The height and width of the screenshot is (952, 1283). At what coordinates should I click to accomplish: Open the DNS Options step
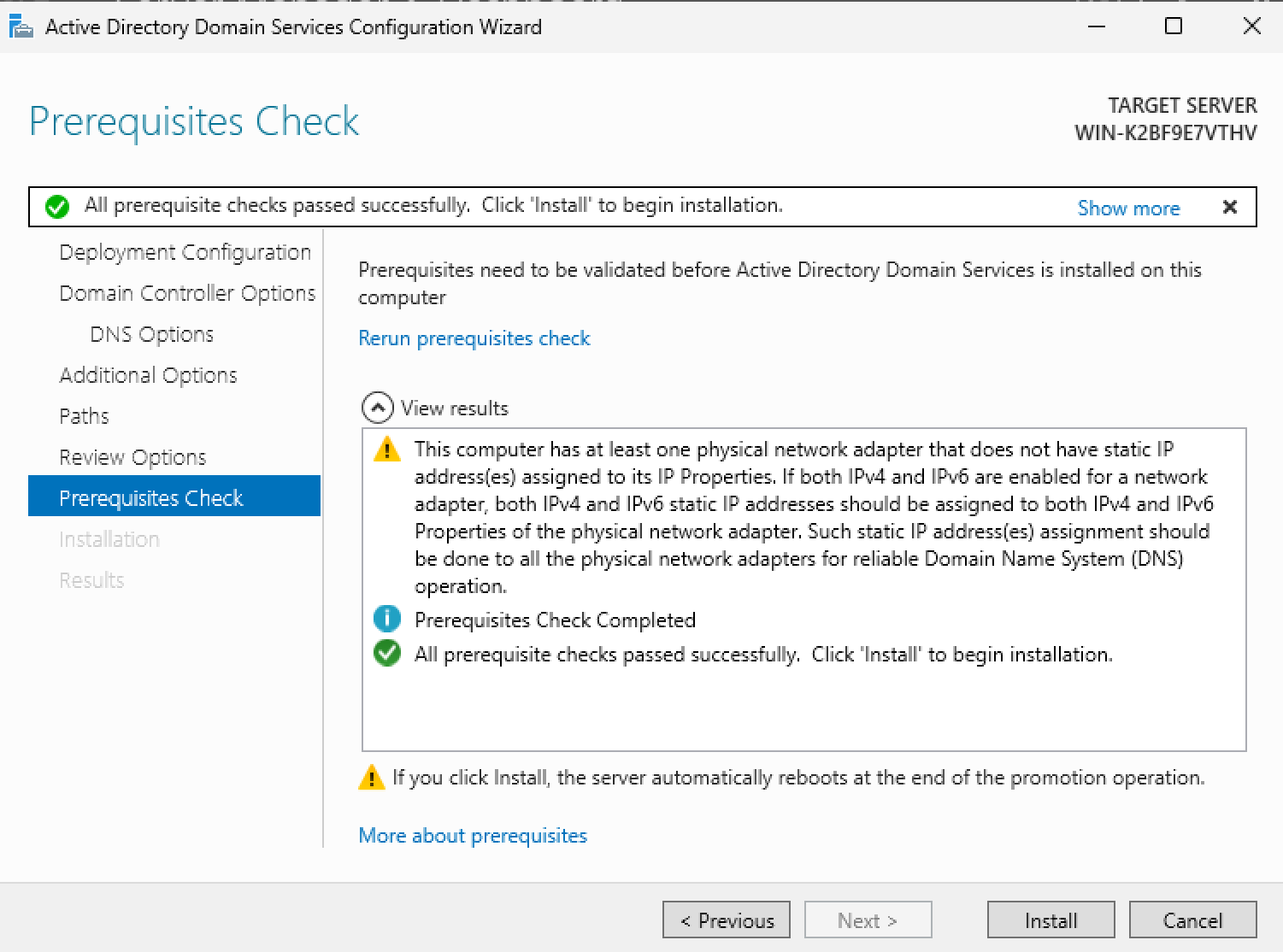152,334
